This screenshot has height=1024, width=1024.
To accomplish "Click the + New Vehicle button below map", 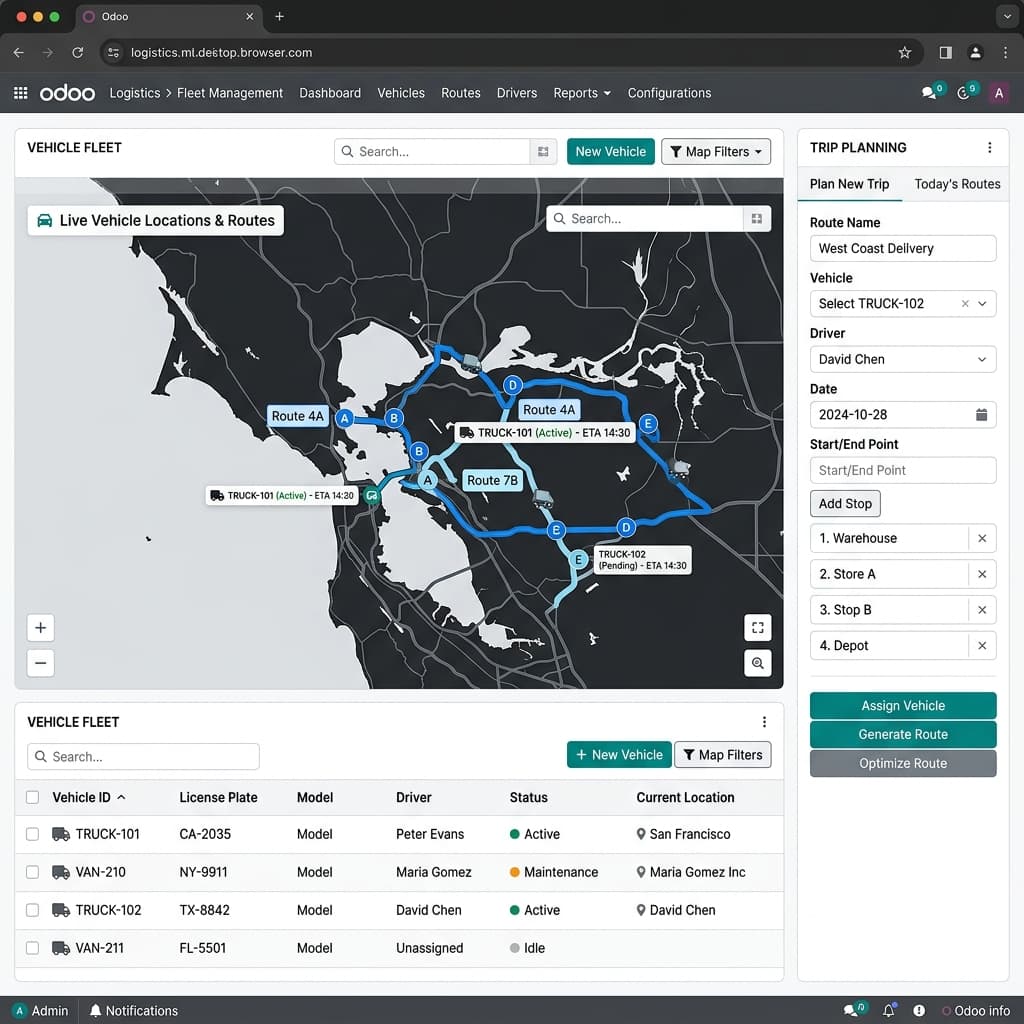I will click(618, 754).
